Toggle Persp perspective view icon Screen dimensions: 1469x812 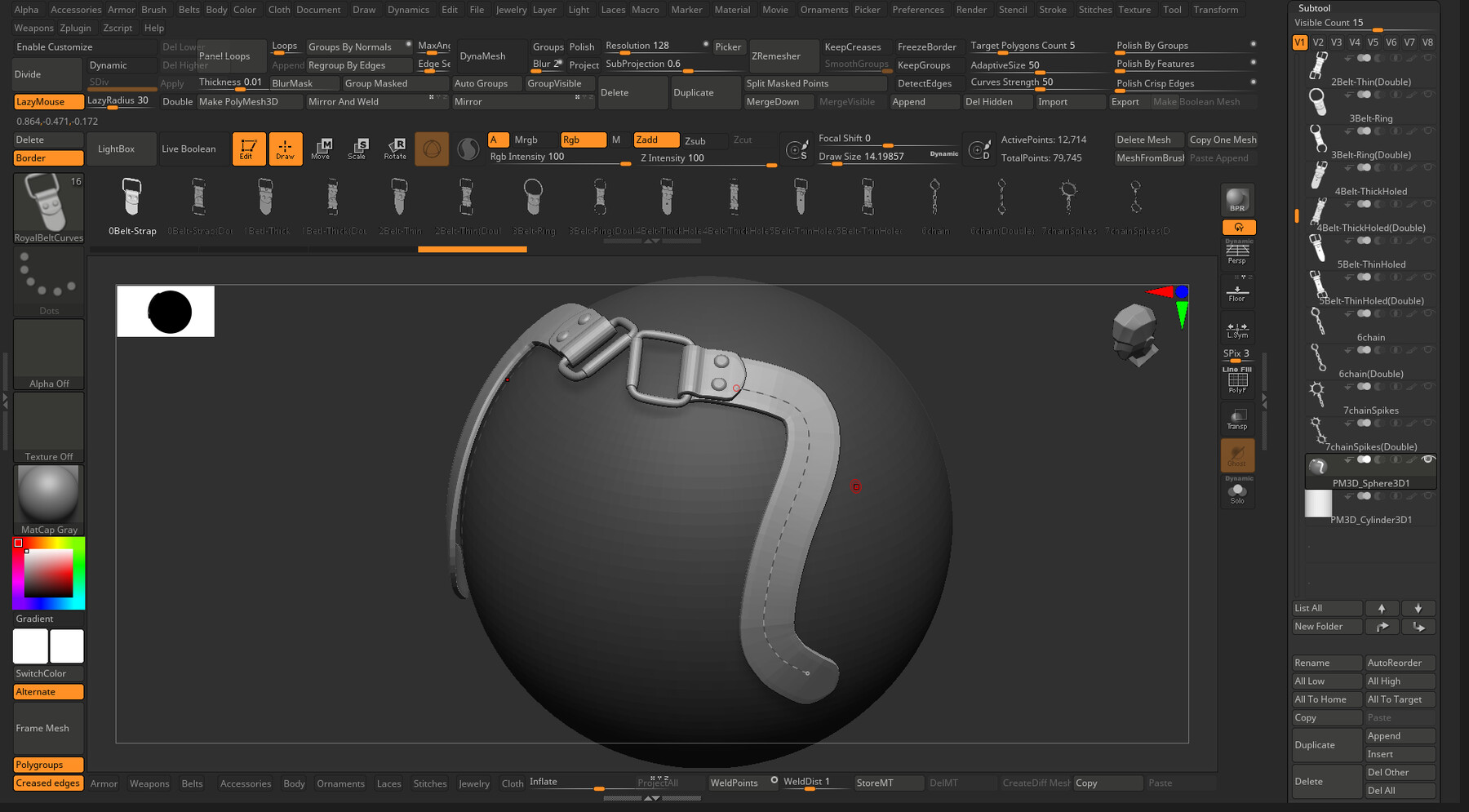[1237, 253]
